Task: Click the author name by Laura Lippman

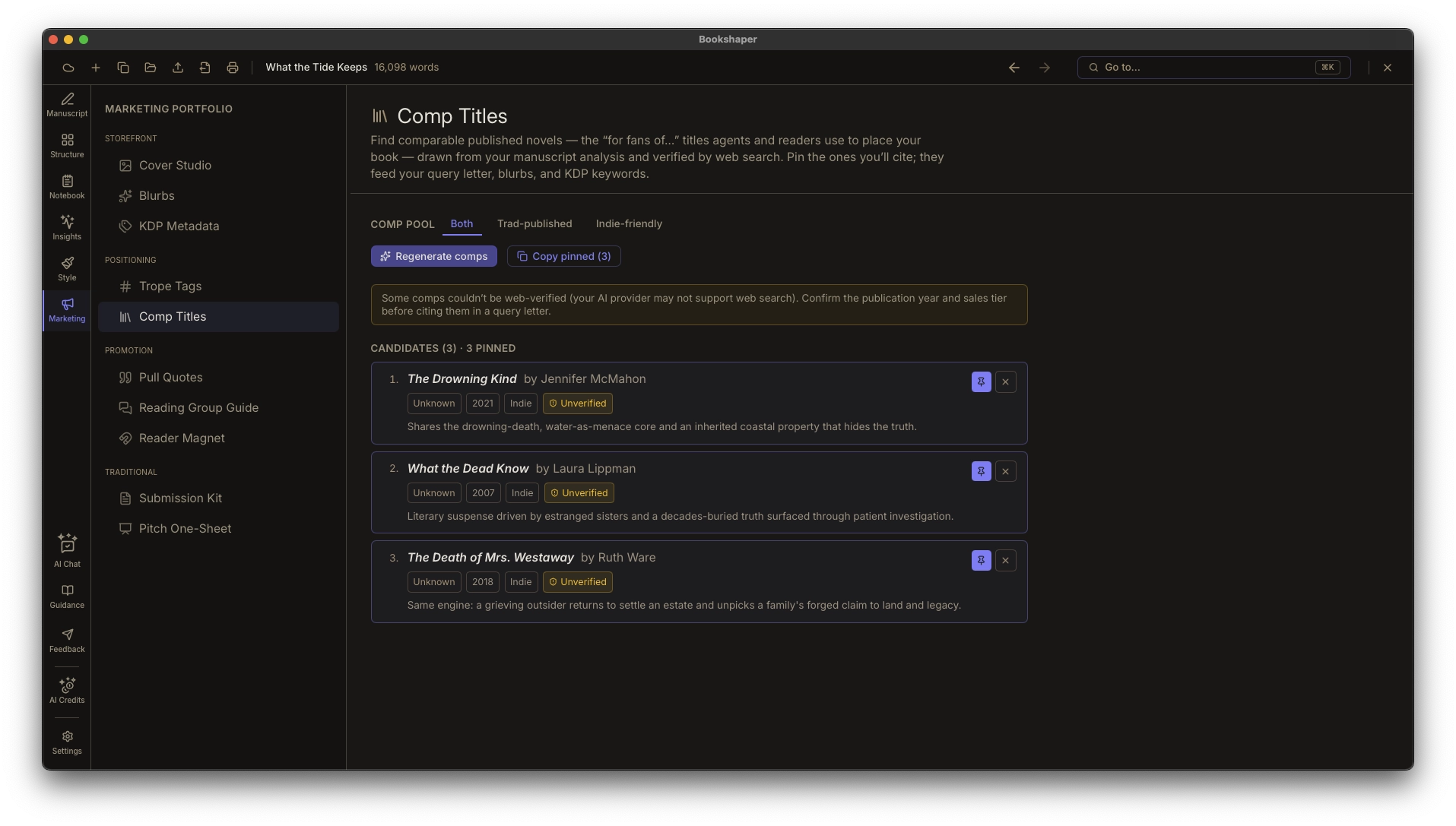Action: coord(585,469)
